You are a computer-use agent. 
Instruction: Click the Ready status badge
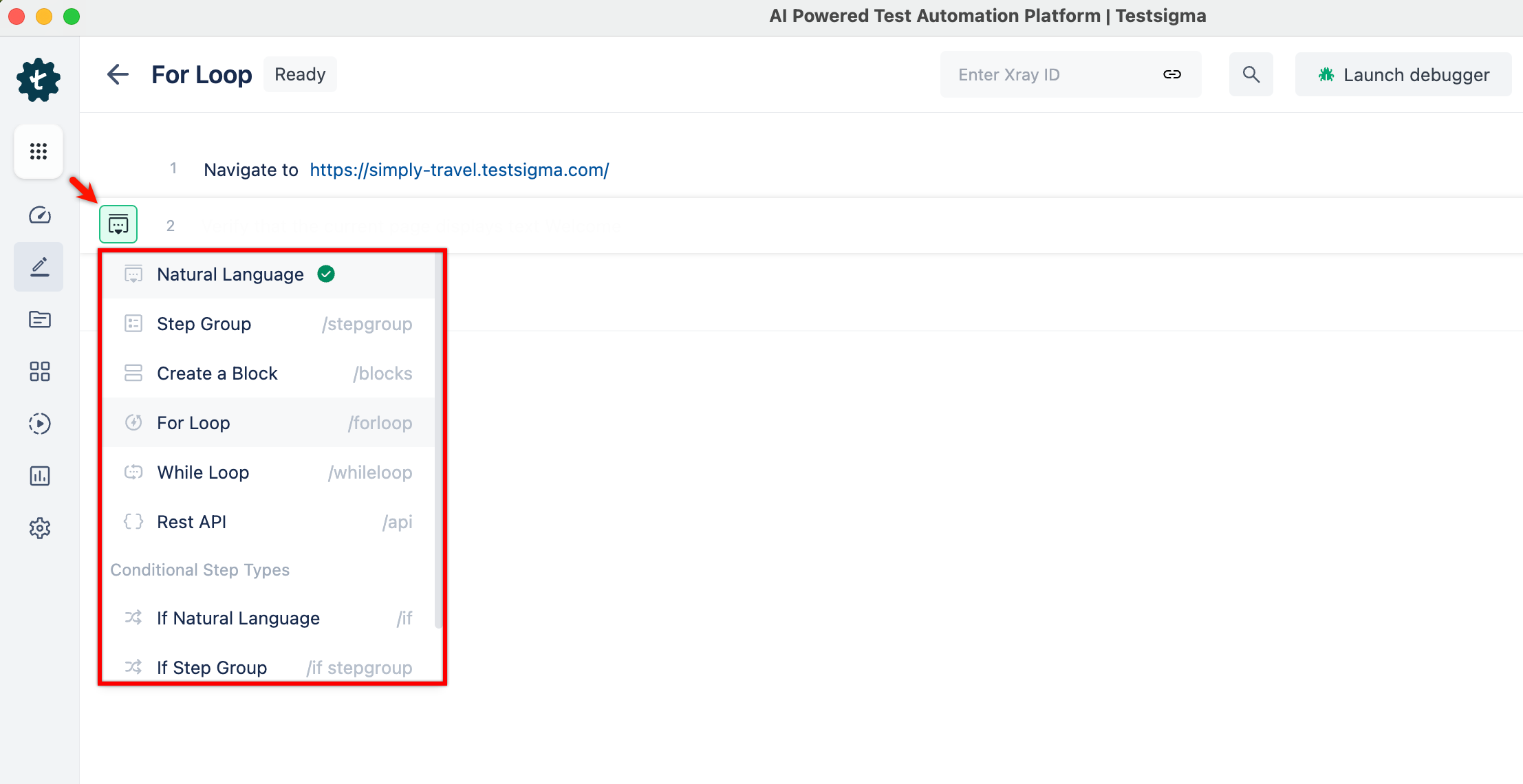coord(300,74)
